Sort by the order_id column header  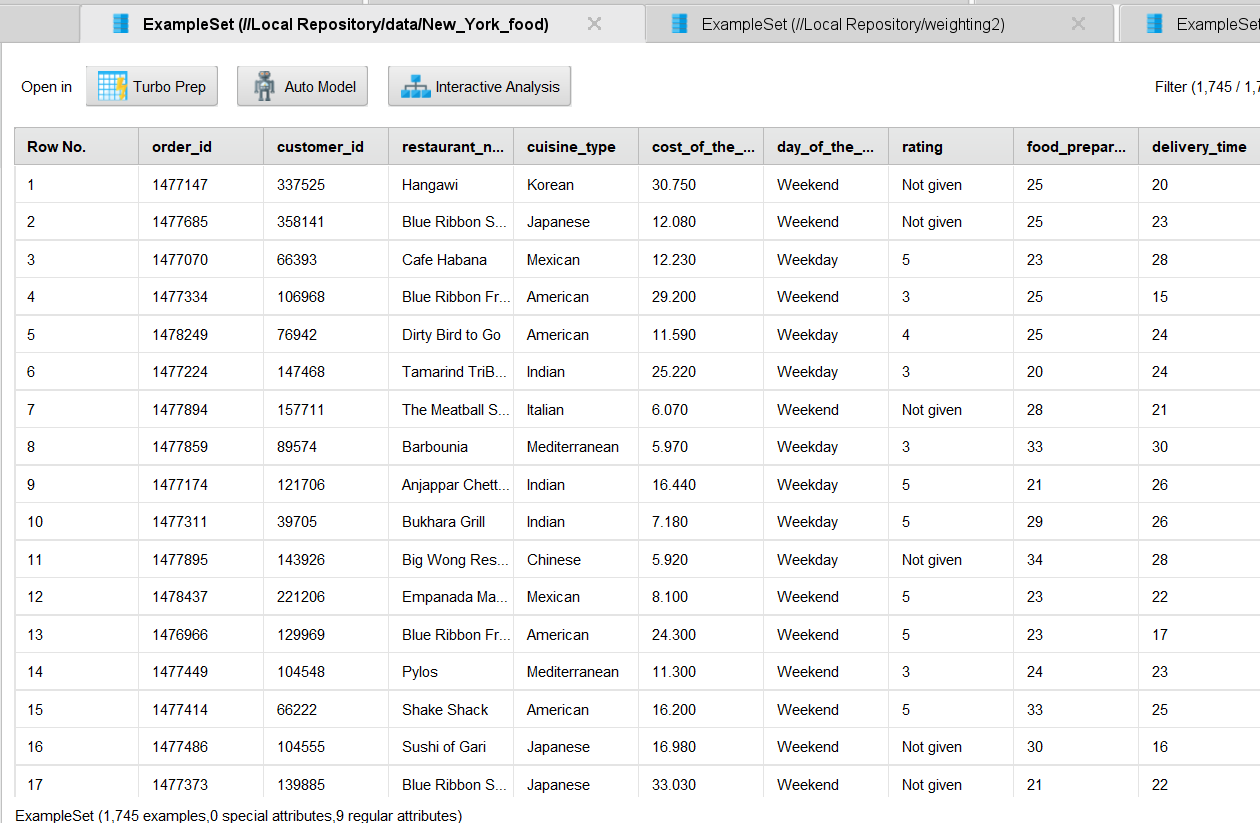tap(201, 147)
